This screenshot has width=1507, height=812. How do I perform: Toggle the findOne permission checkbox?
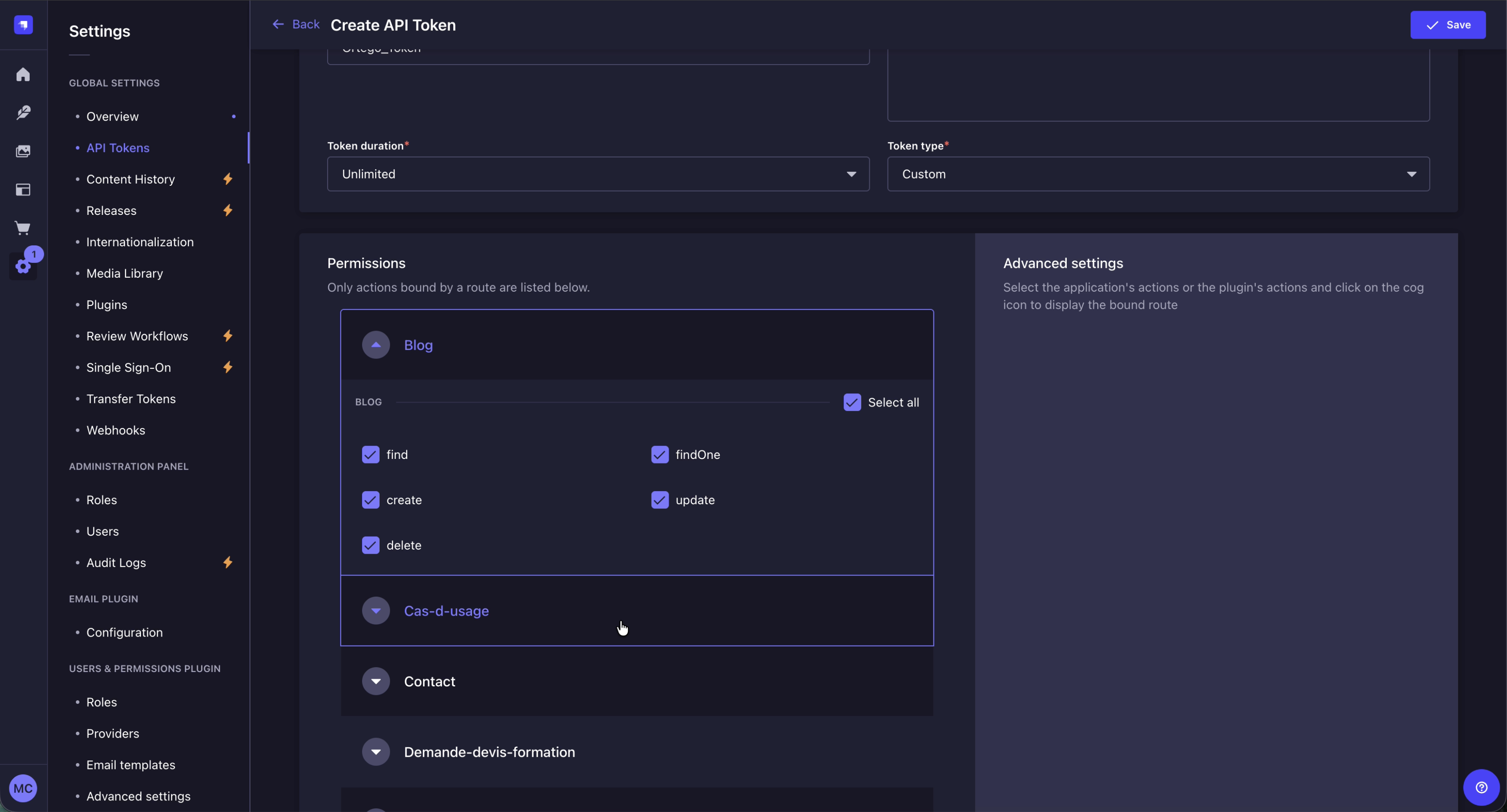[659, 454]
